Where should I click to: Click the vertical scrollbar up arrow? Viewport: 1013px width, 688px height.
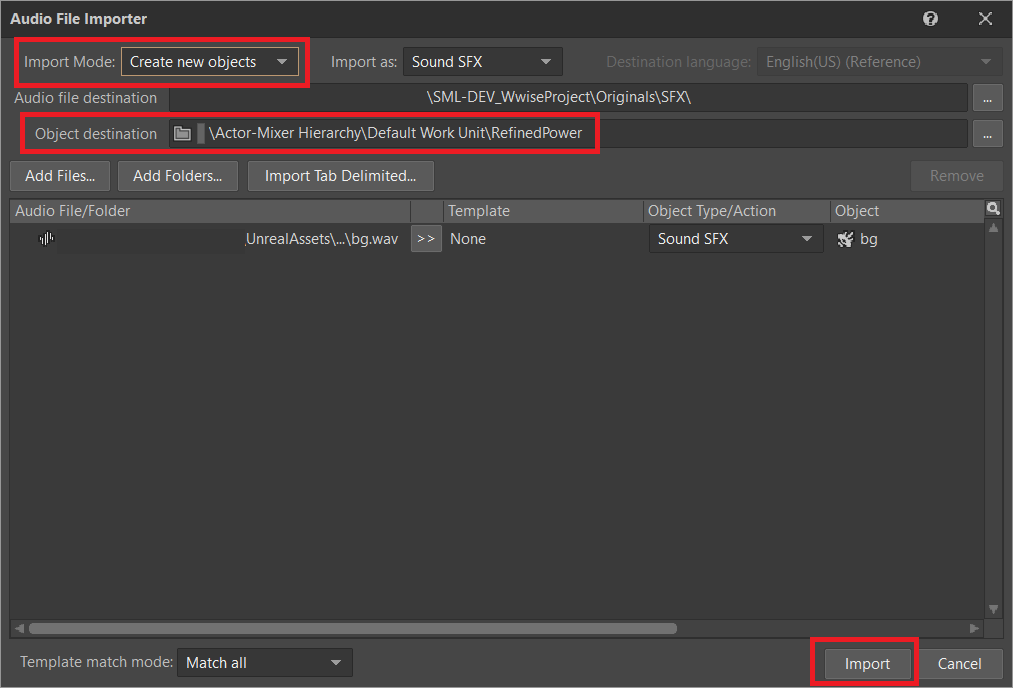(994, 228)
